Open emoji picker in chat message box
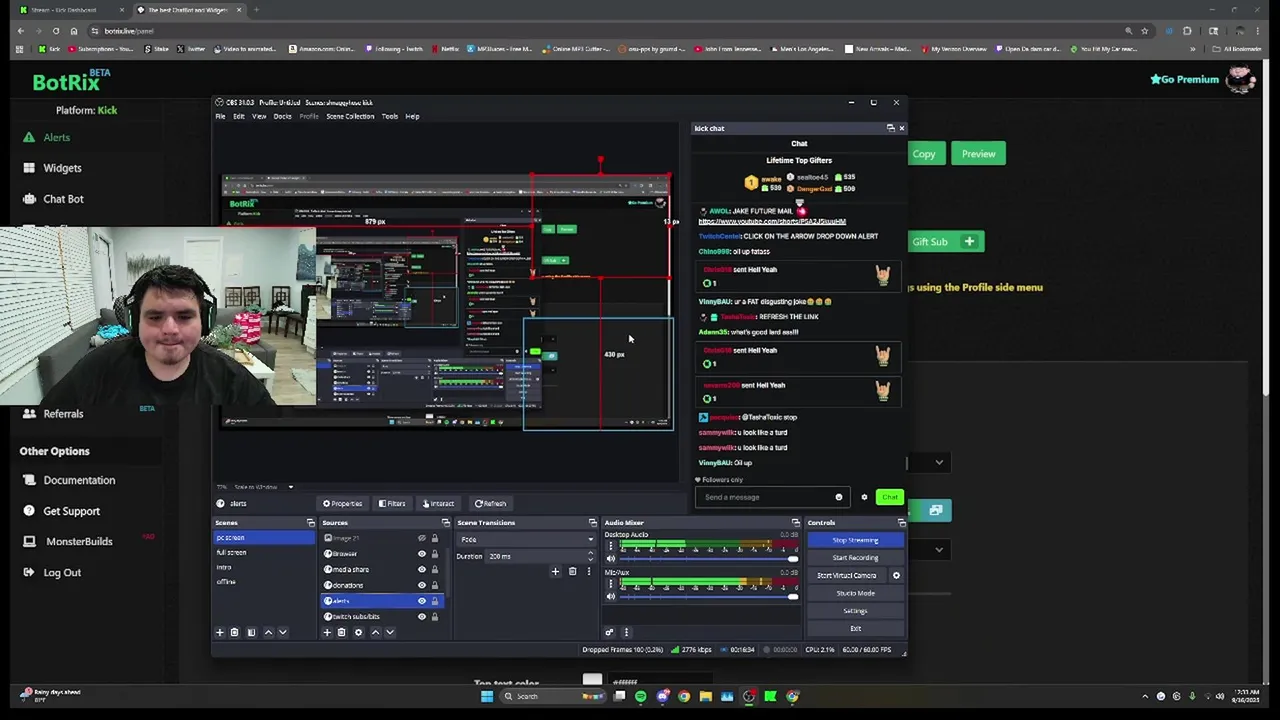 (839, 497)
